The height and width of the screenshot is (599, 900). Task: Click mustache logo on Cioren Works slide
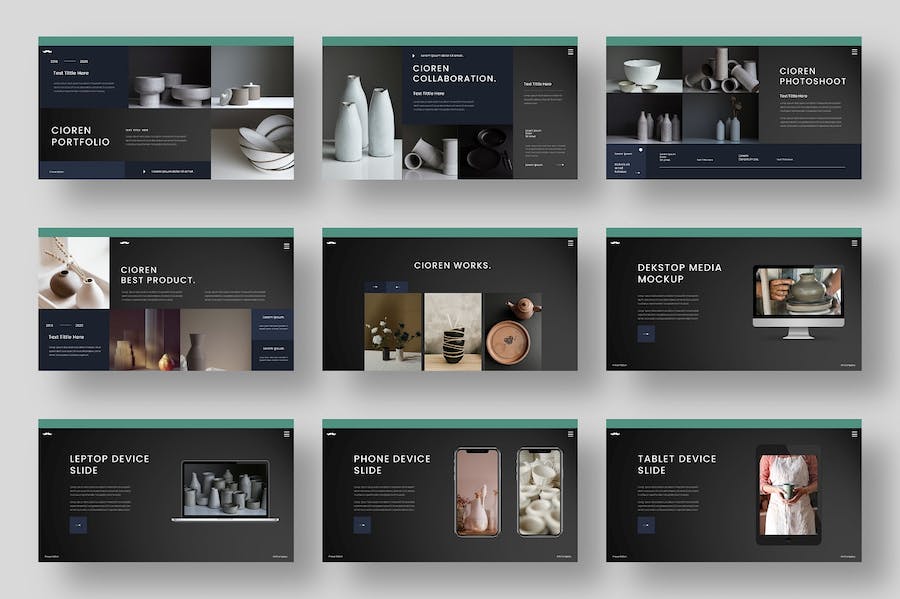(331, 242)
